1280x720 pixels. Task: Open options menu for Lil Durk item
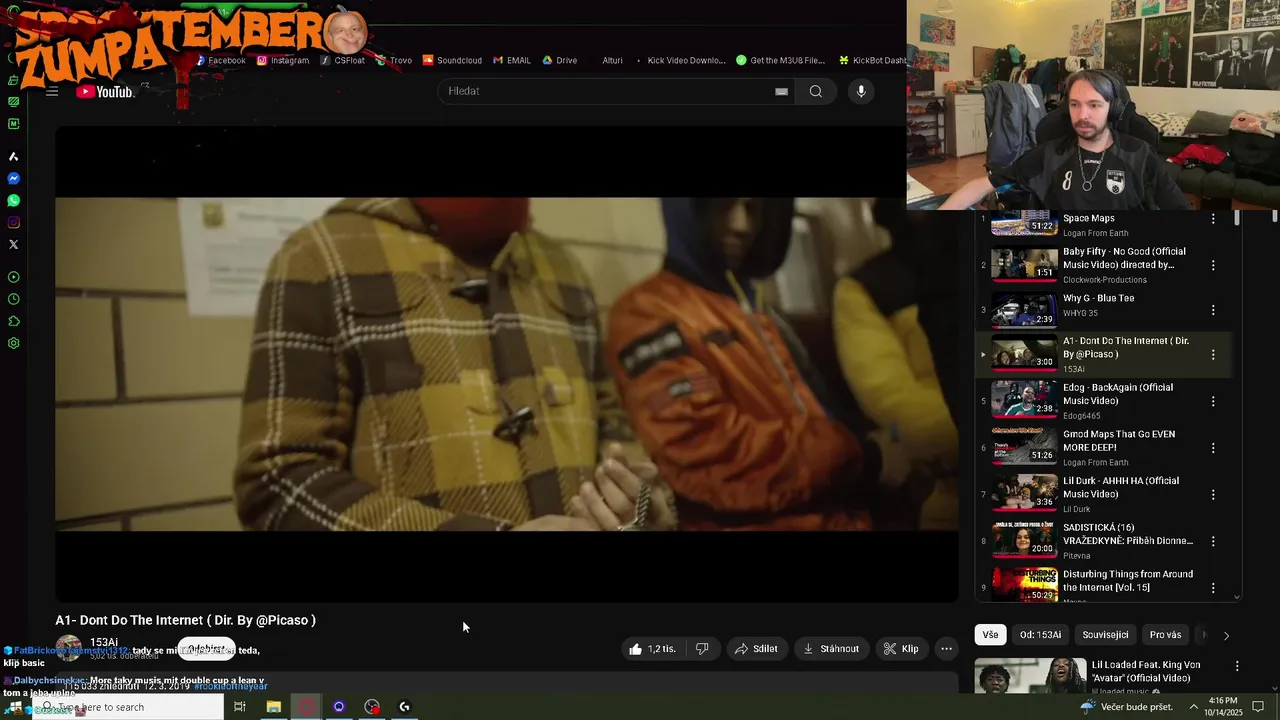1213,494
